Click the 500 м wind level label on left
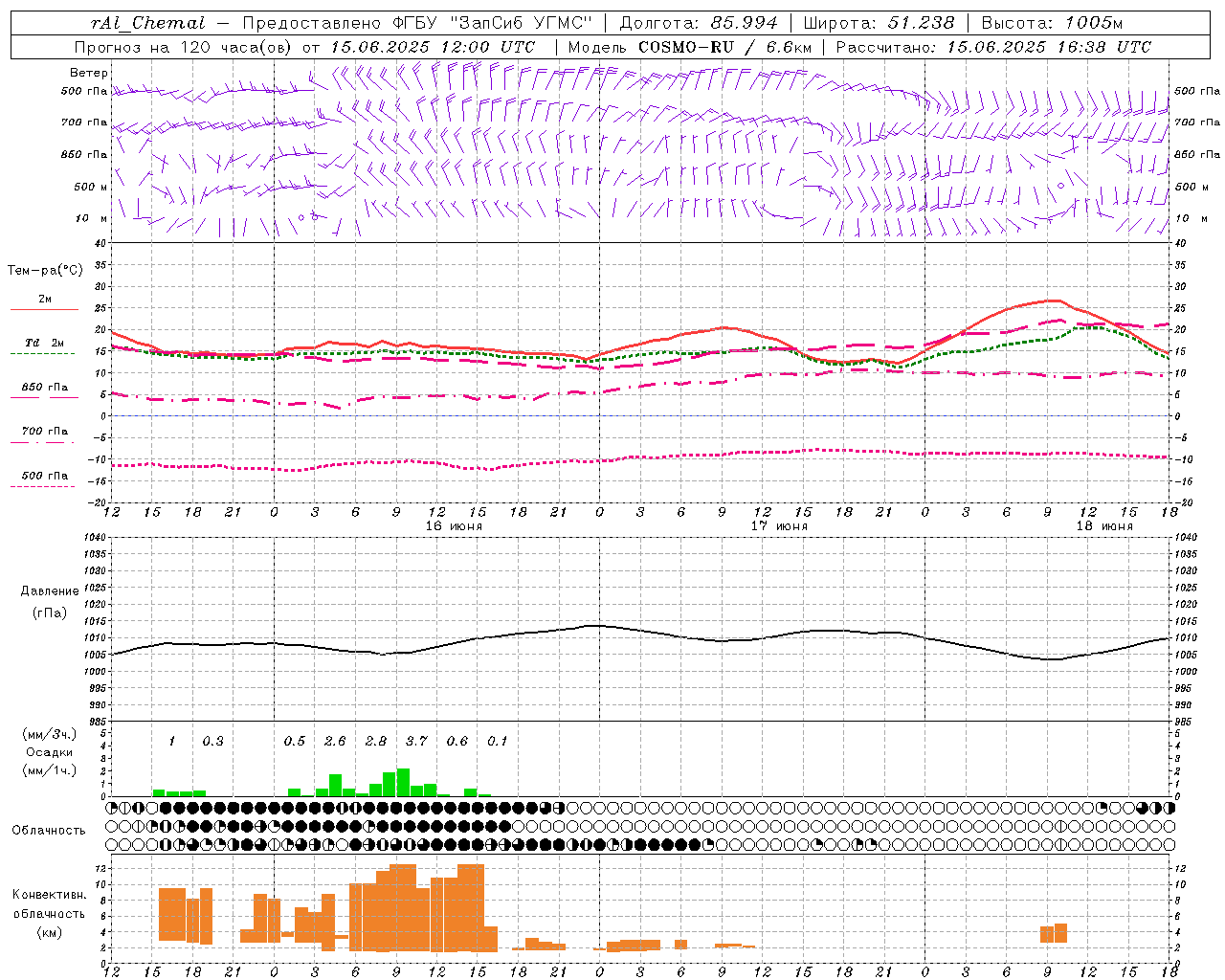Image resolution: width=1225 pixels, height=980 pixels. click(x=91, y=188)
